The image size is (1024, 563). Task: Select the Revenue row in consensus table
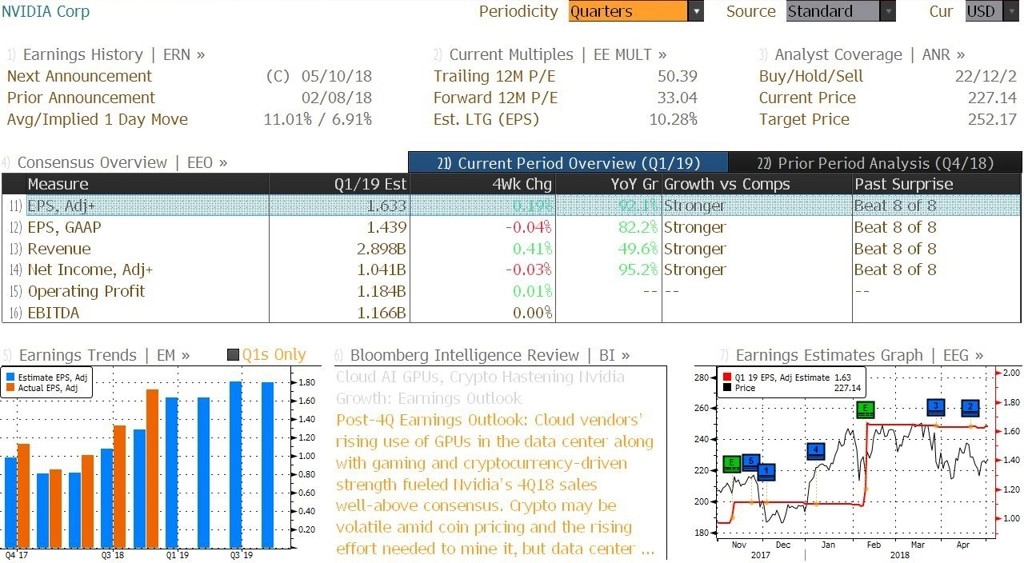(511, 249)
